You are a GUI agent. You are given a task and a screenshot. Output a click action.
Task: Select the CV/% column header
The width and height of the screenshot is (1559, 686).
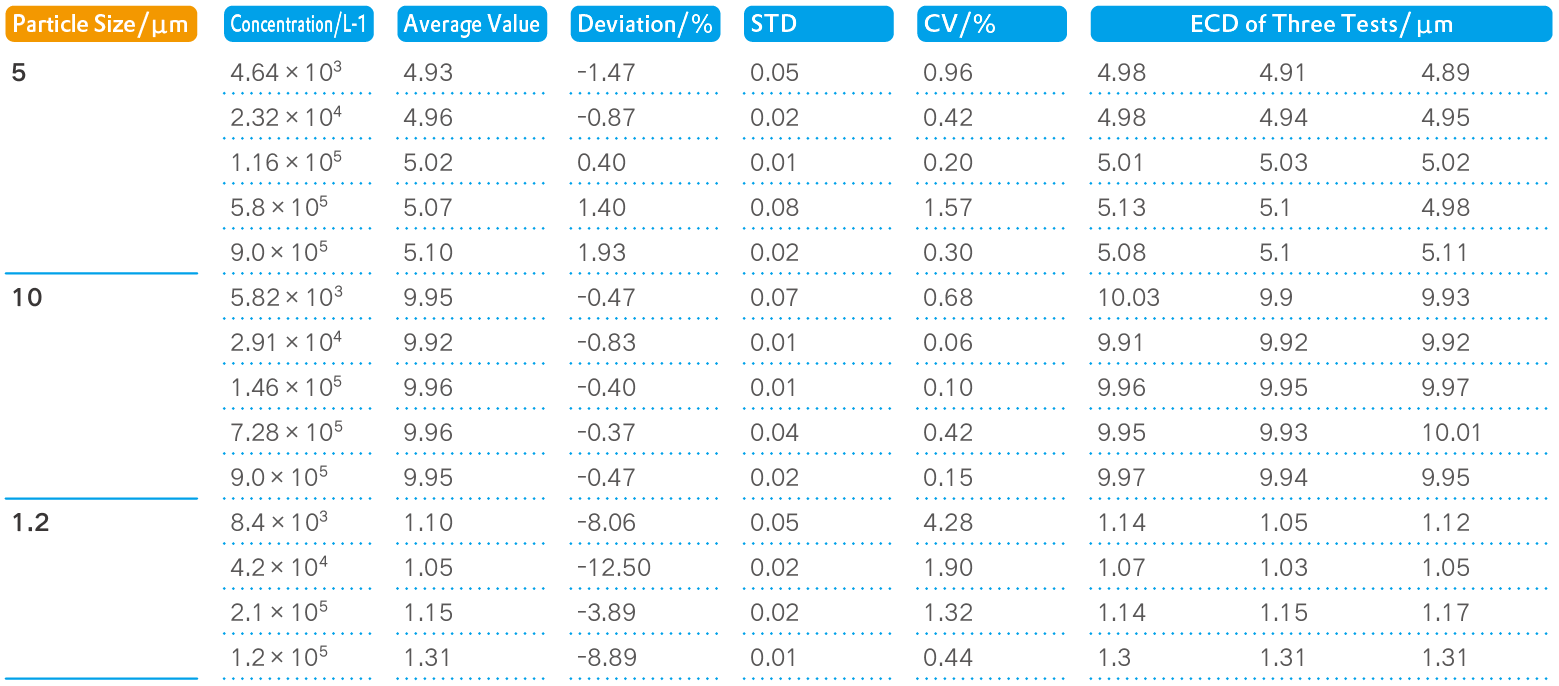[991, 24]
